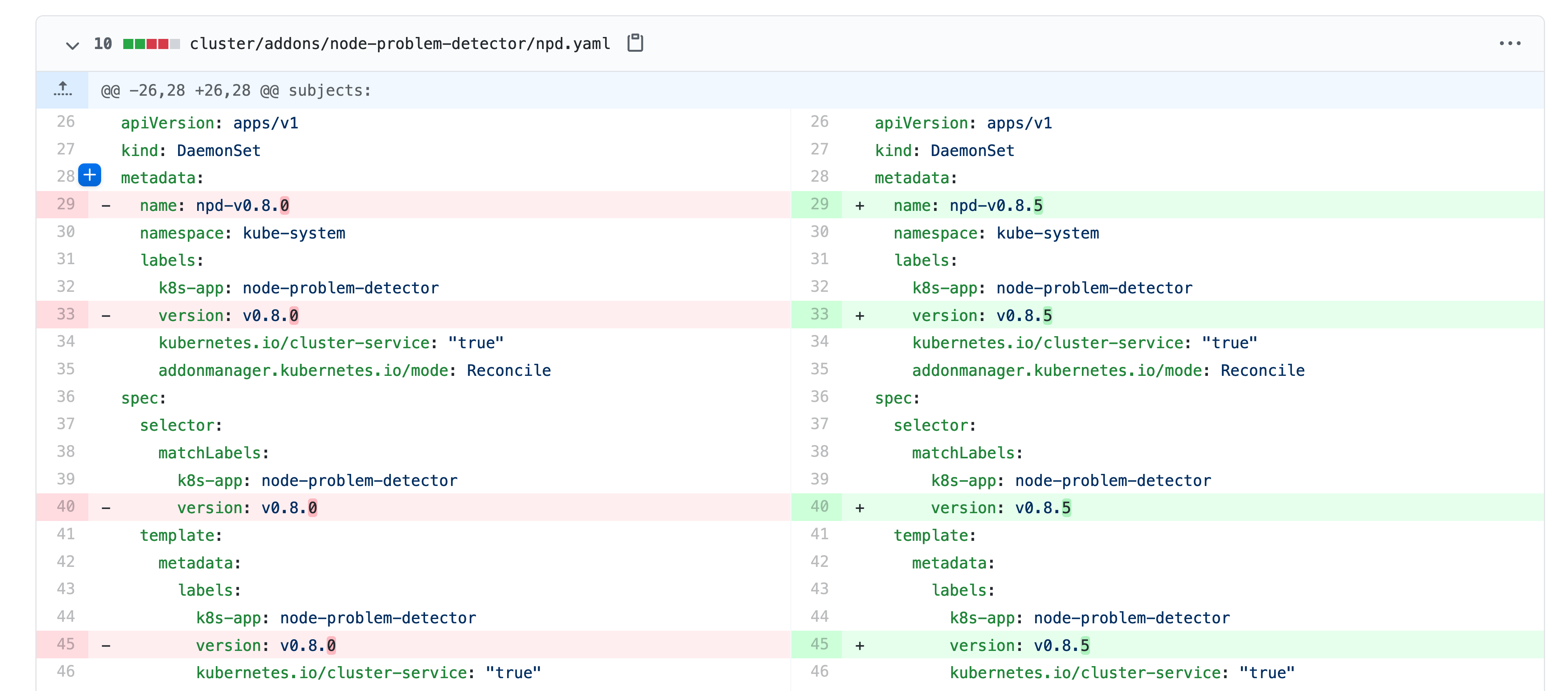This screenshot has height=691, width=1568.
Task: Click right line number 40 addition
Action: (x=819, y=507)
